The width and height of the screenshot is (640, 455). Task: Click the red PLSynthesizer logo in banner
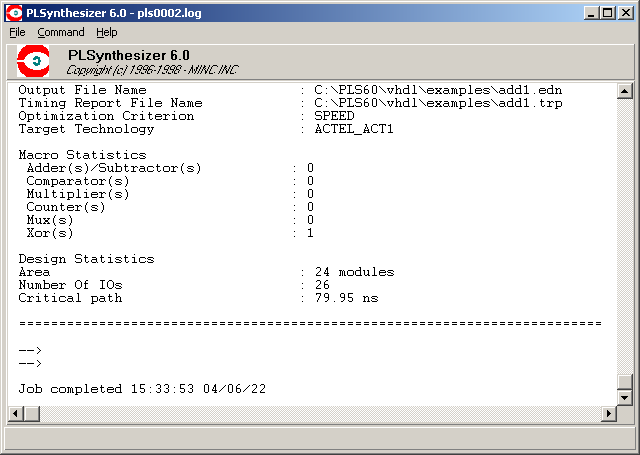click(x=35, y=62)
